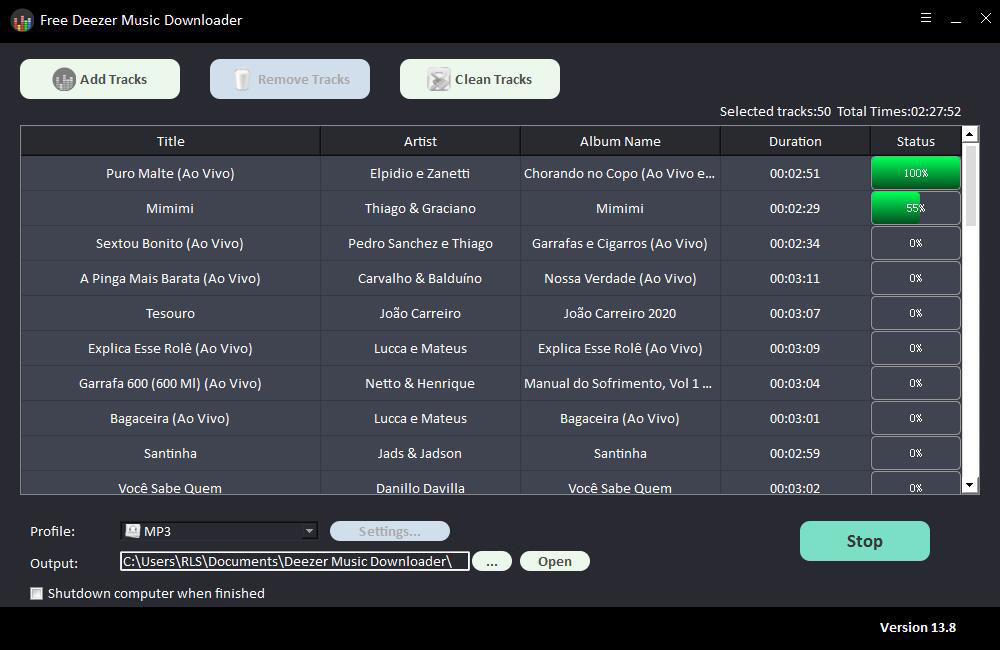Image resolution: width=1000 pixels, height=650 pixels.
Task: Click artist 'Thiago & Graciano'
Action: point(420,209)
